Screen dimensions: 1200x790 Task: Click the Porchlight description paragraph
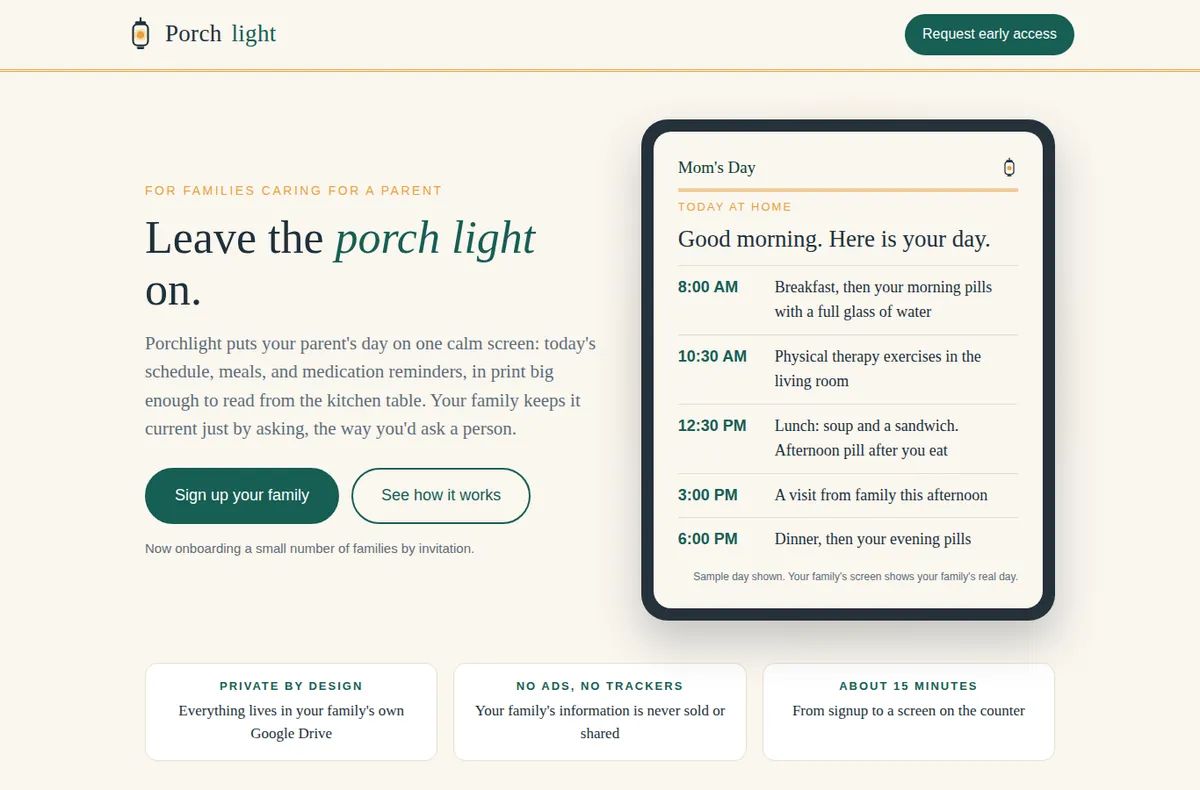[371, 386]
